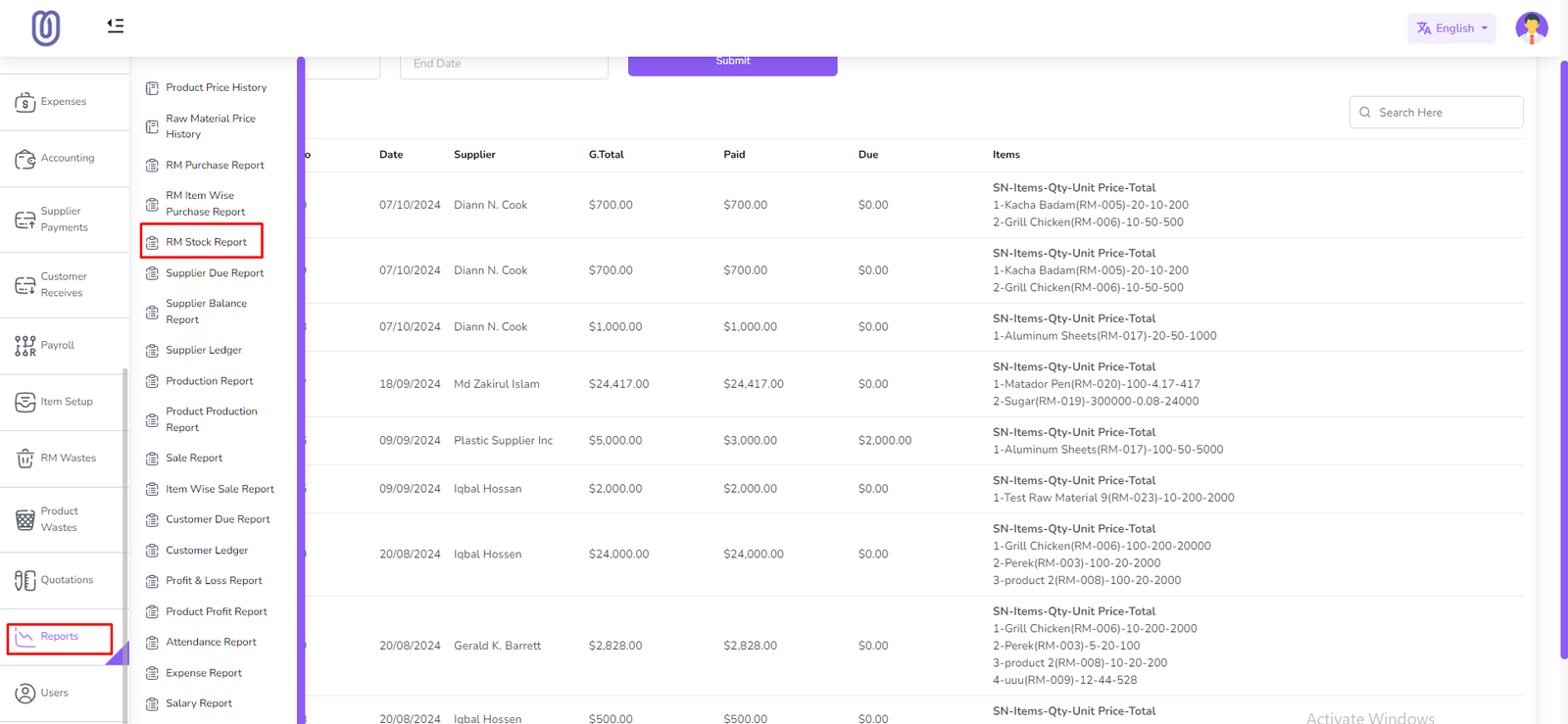Open the user profile avatar

click(x=1531, y=27)
